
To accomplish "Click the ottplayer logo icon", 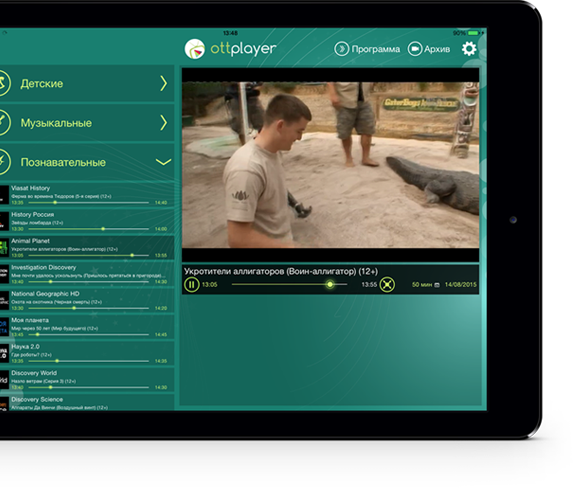I will [194, 49].
